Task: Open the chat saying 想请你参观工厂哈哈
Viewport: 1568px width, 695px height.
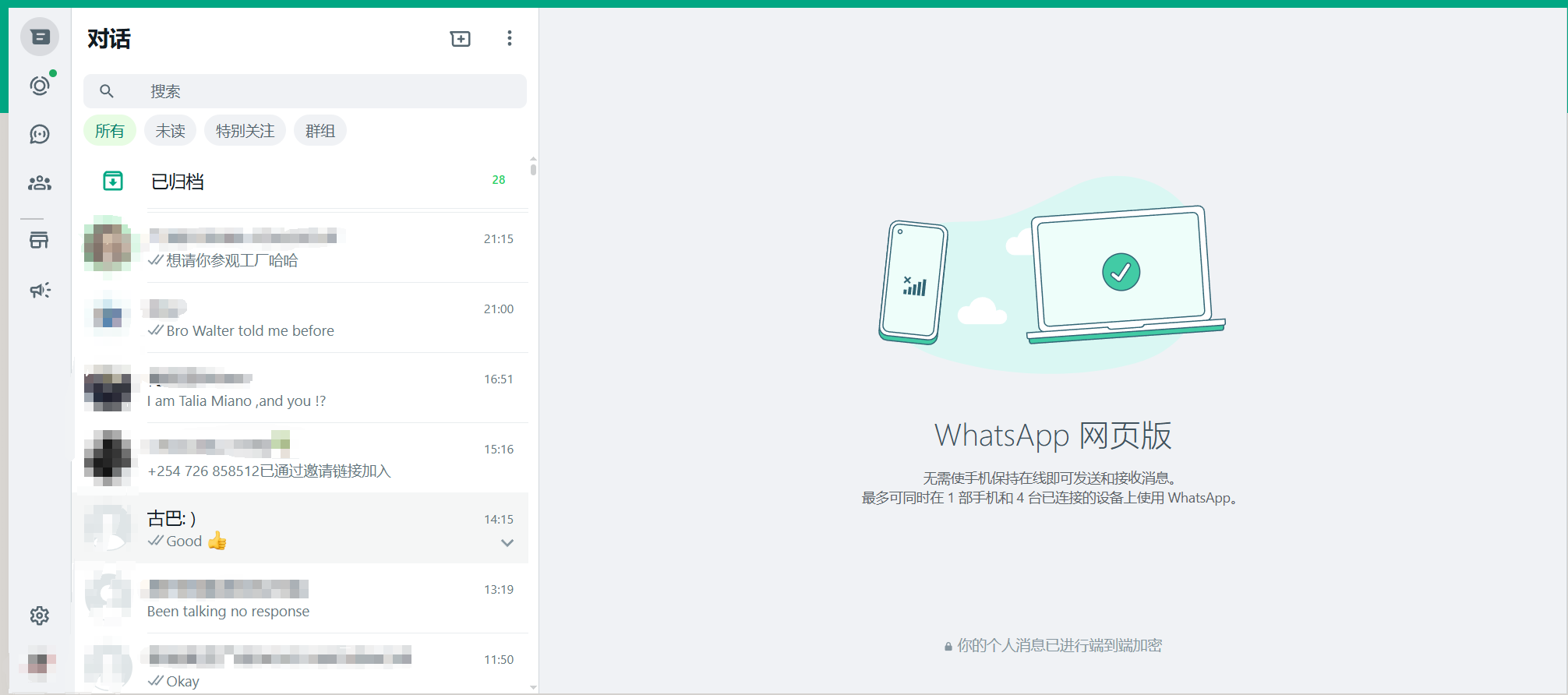Action: click(x=302, y=247)
